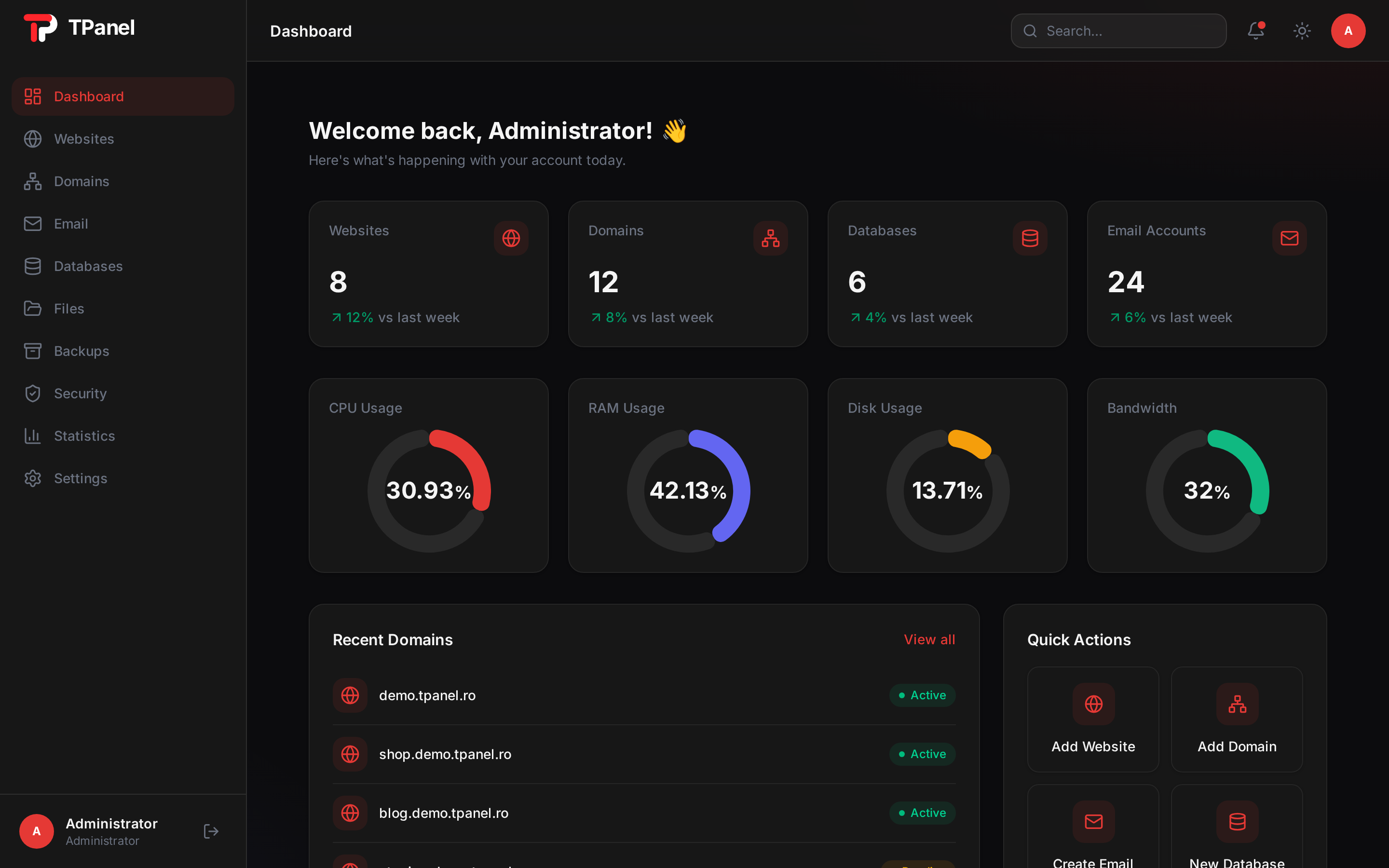Viewport: 1389px width, 868px height.
Task: Click Active badge for demo.tpanel.ro
Action: pos(922,695)
